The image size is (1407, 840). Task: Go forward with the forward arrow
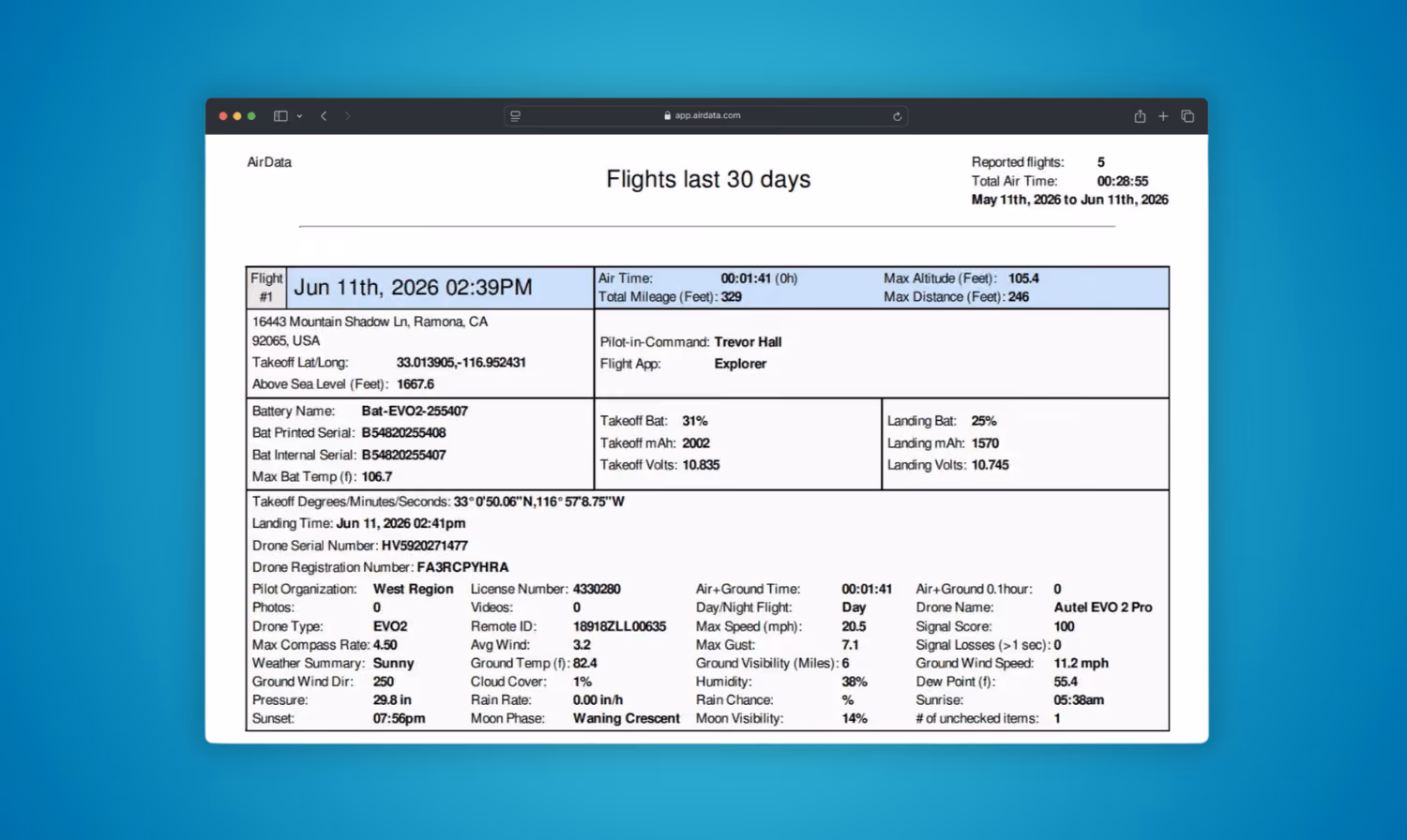coord(347,116)
